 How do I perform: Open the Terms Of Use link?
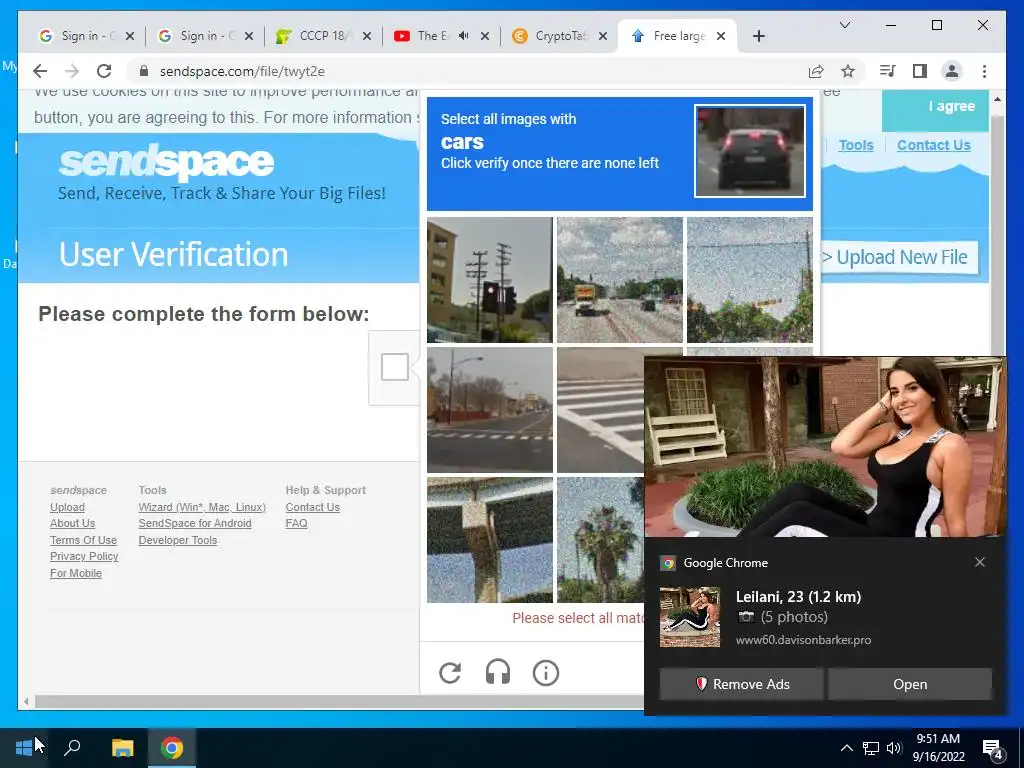click(84, 540)
